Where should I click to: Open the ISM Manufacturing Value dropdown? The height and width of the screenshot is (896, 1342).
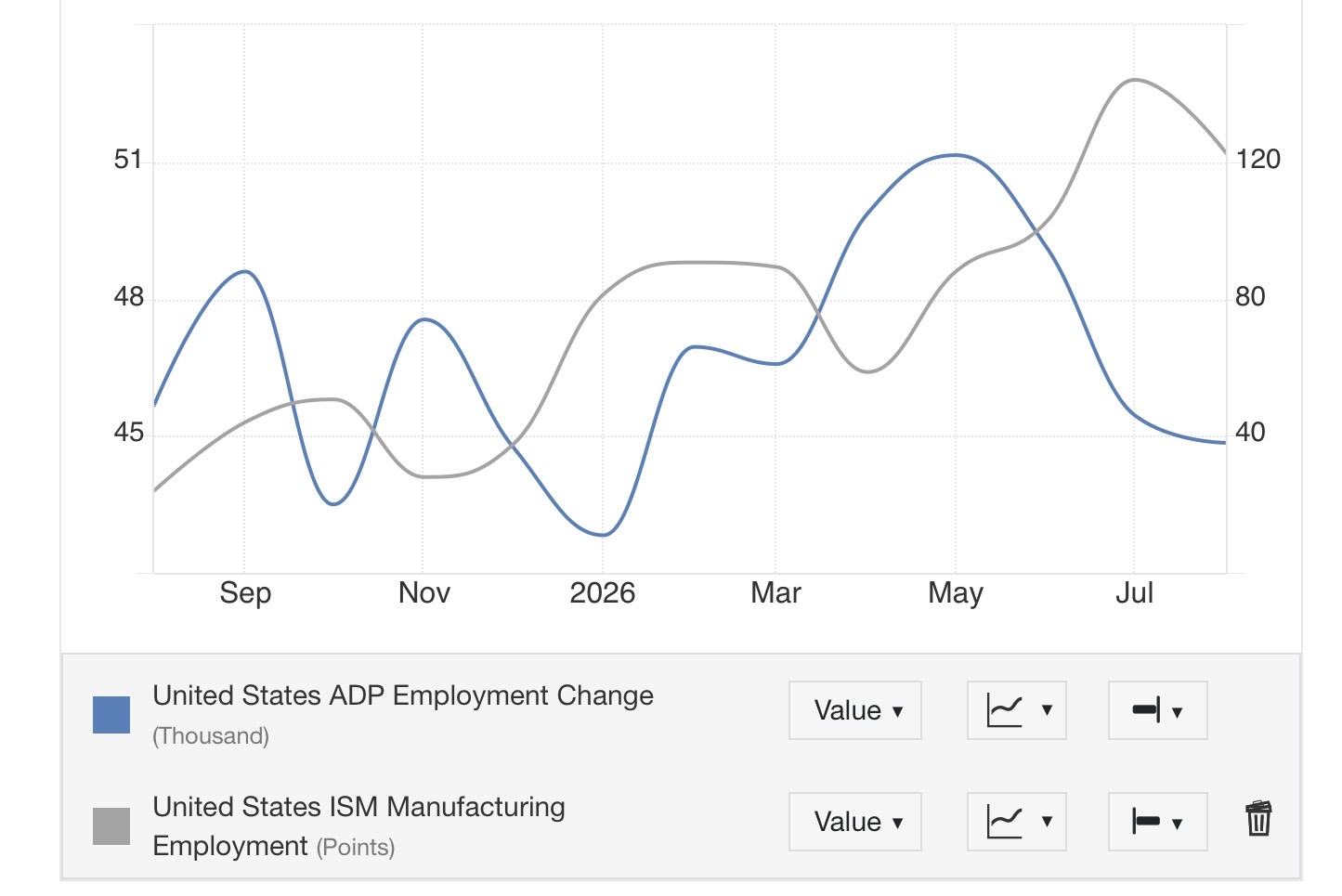[855, 822]
